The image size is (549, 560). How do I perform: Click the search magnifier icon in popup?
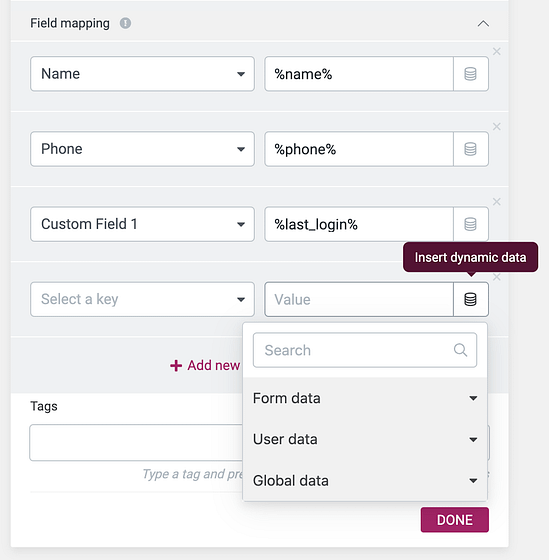[x=460, y=350]
